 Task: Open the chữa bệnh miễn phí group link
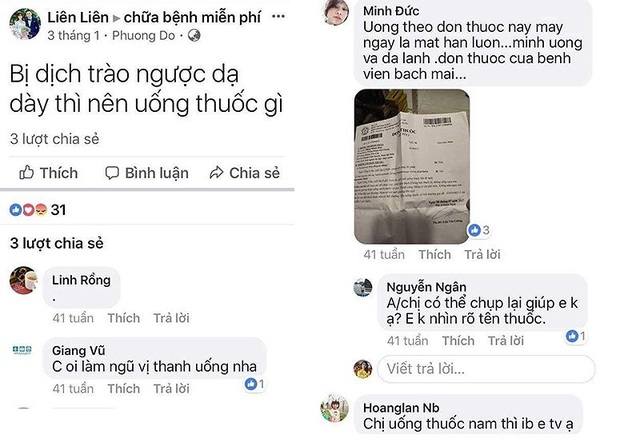coord(192,17)
